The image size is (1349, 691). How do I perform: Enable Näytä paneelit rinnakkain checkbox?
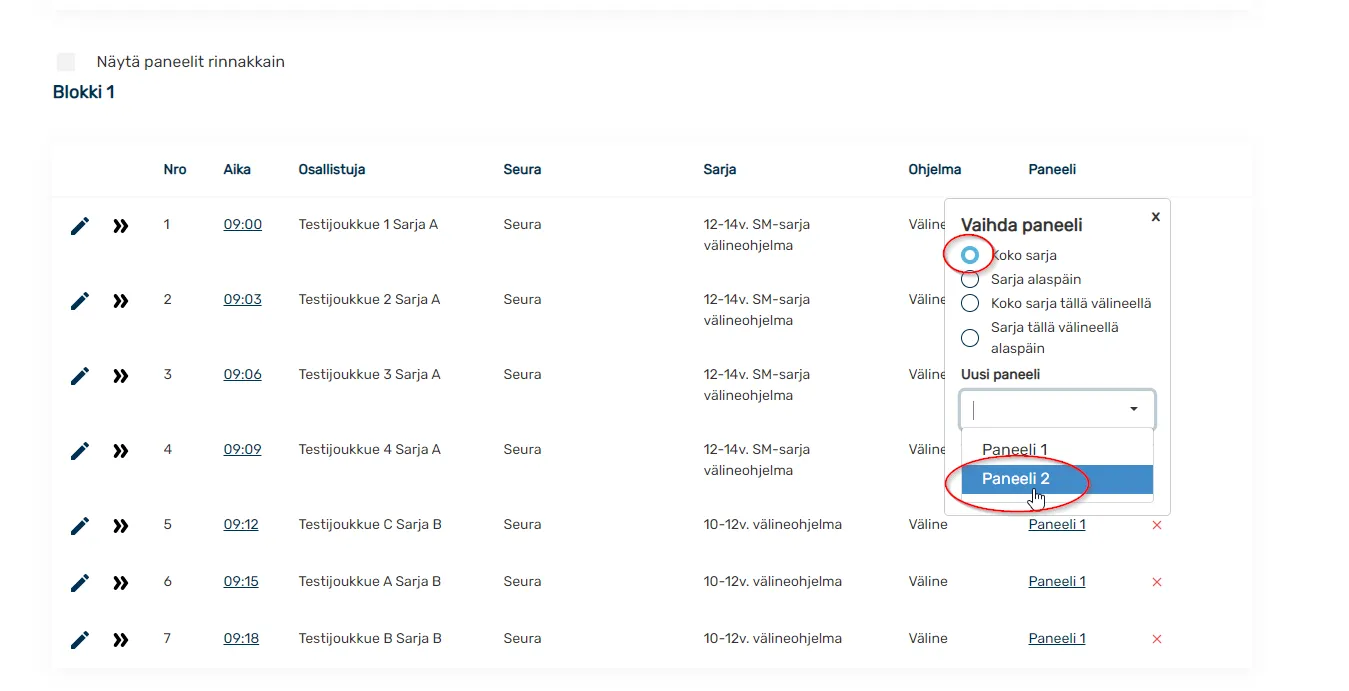coord(66,62)
